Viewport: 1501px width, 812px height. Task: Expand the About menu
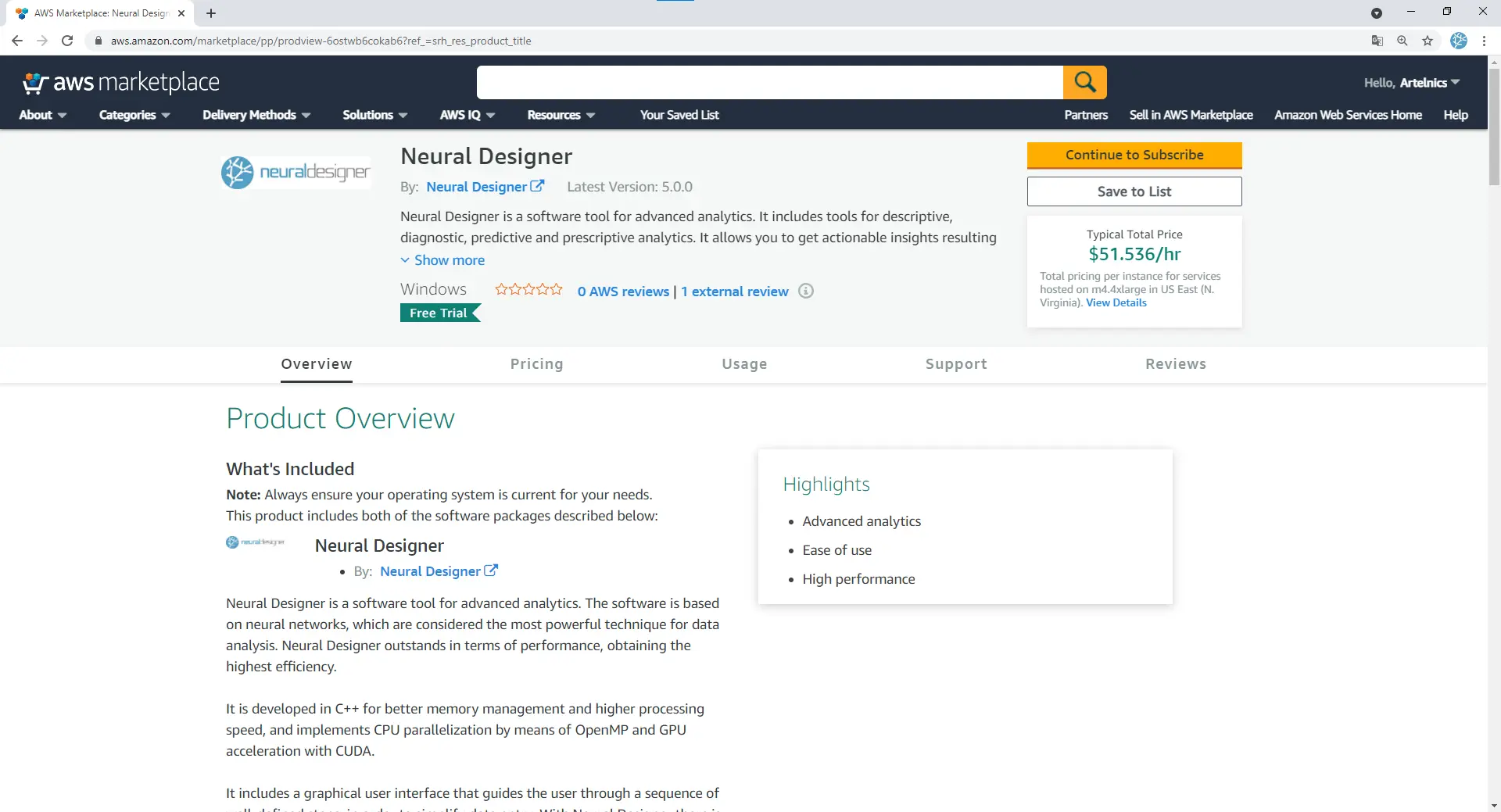(42, 115)
